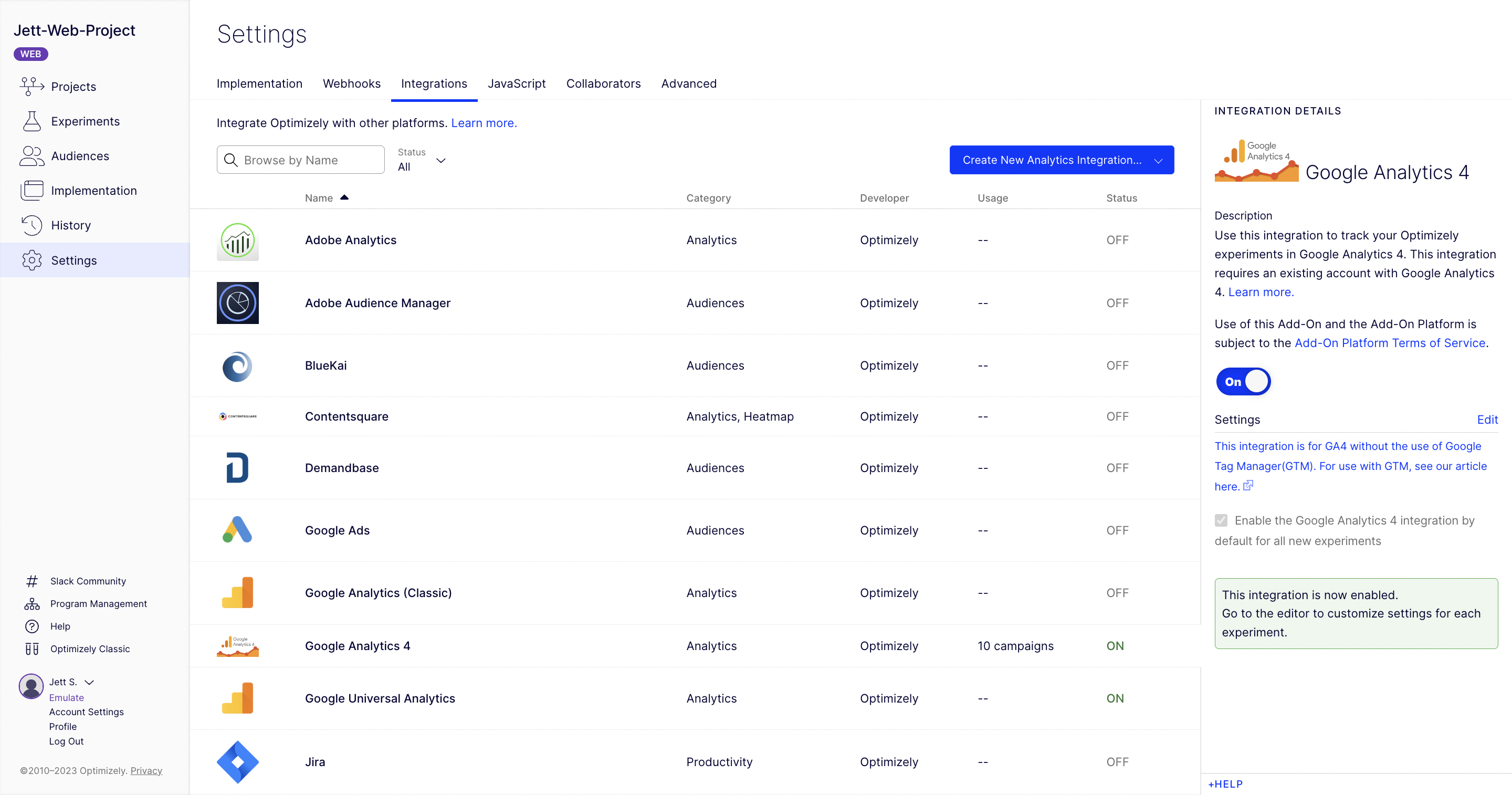Sort by Name column arrow

point(344,198)
